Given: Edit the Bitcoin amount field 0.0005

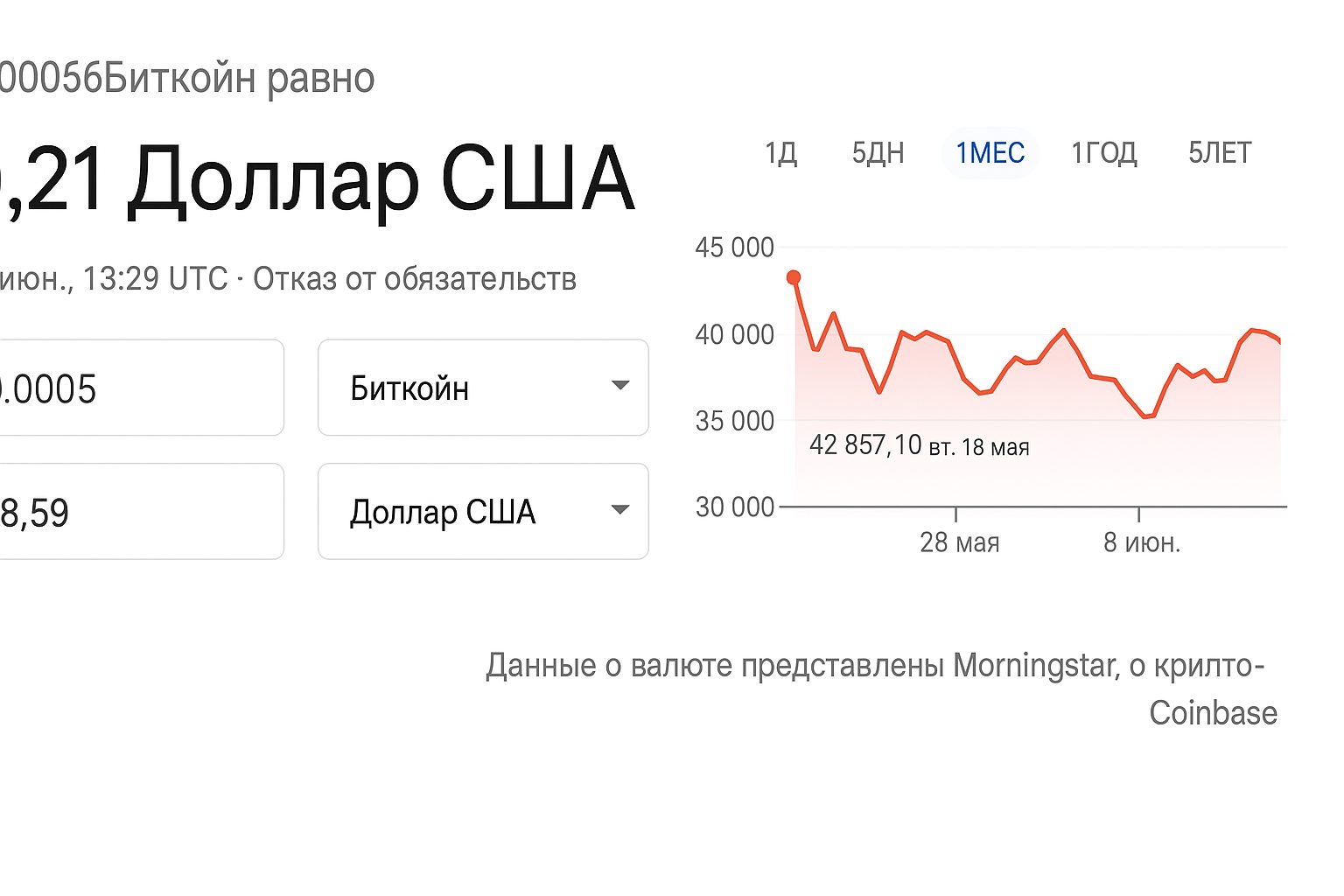Looking at the screenshot, I should (x=140, y=388).
